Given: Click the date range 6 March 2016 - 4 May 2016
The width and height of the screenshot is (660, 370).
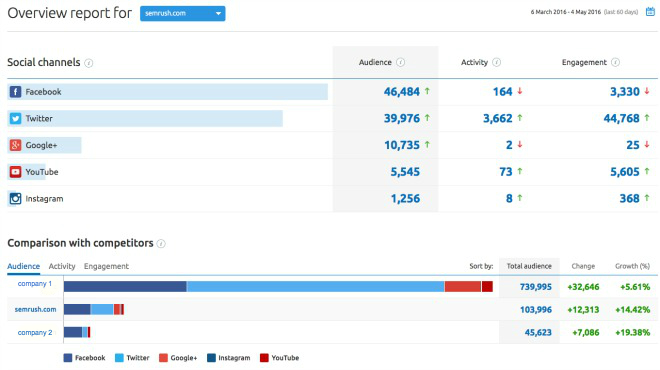Looking at the screenshot, I should (x=565, y=12).
